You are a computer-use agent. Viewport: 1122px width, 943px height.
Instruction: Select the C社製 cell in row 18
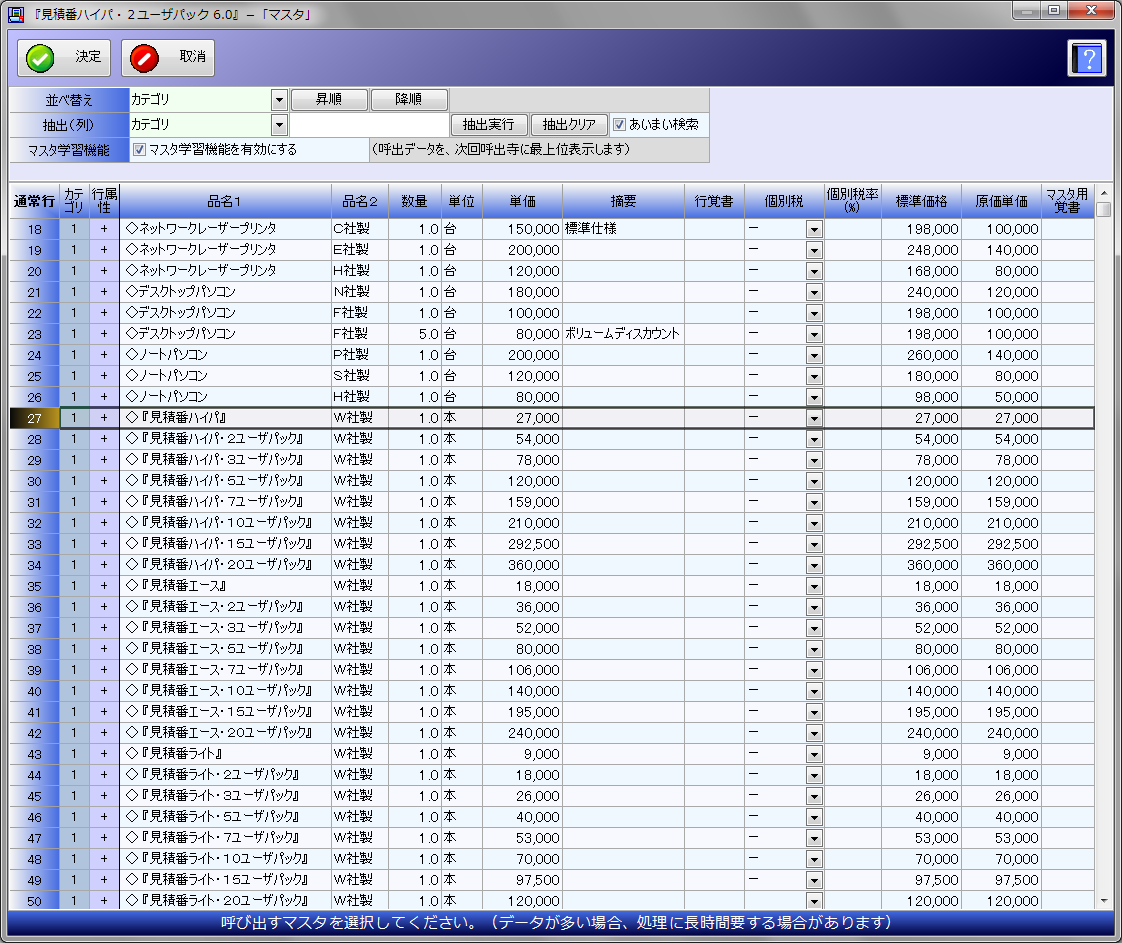(360, 229)
